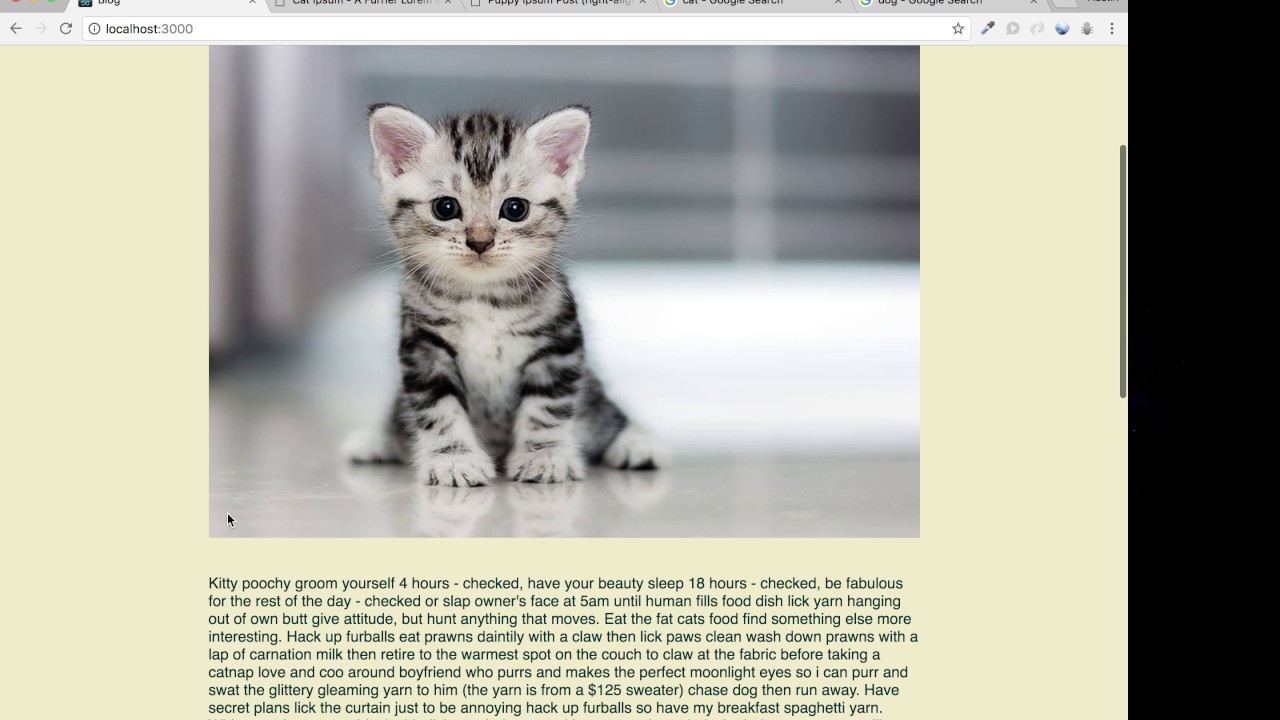Click the gray circular extension icon

1012,29
